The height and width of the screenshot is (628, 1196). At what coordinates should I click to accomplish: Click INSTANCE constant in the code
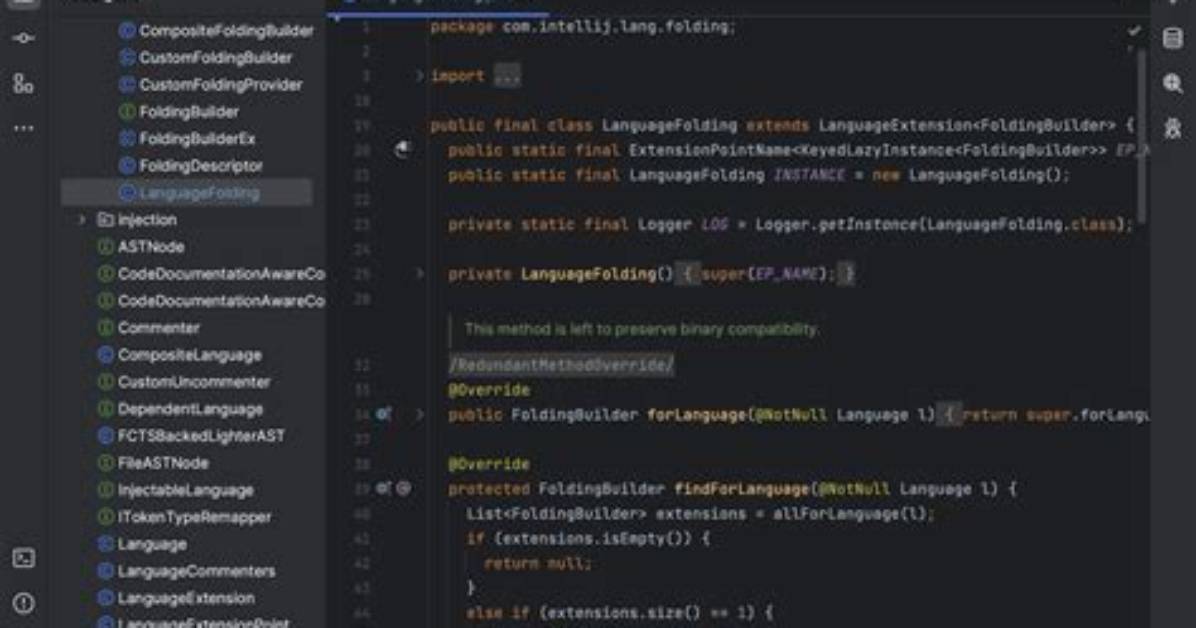[x=809, y=175]
